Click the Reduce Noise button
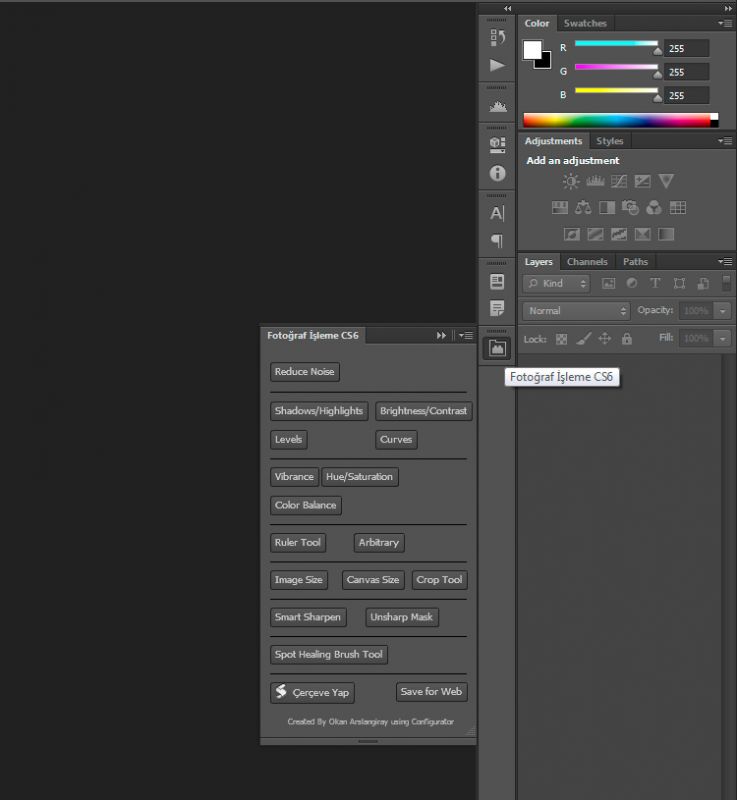 [305, 372]
